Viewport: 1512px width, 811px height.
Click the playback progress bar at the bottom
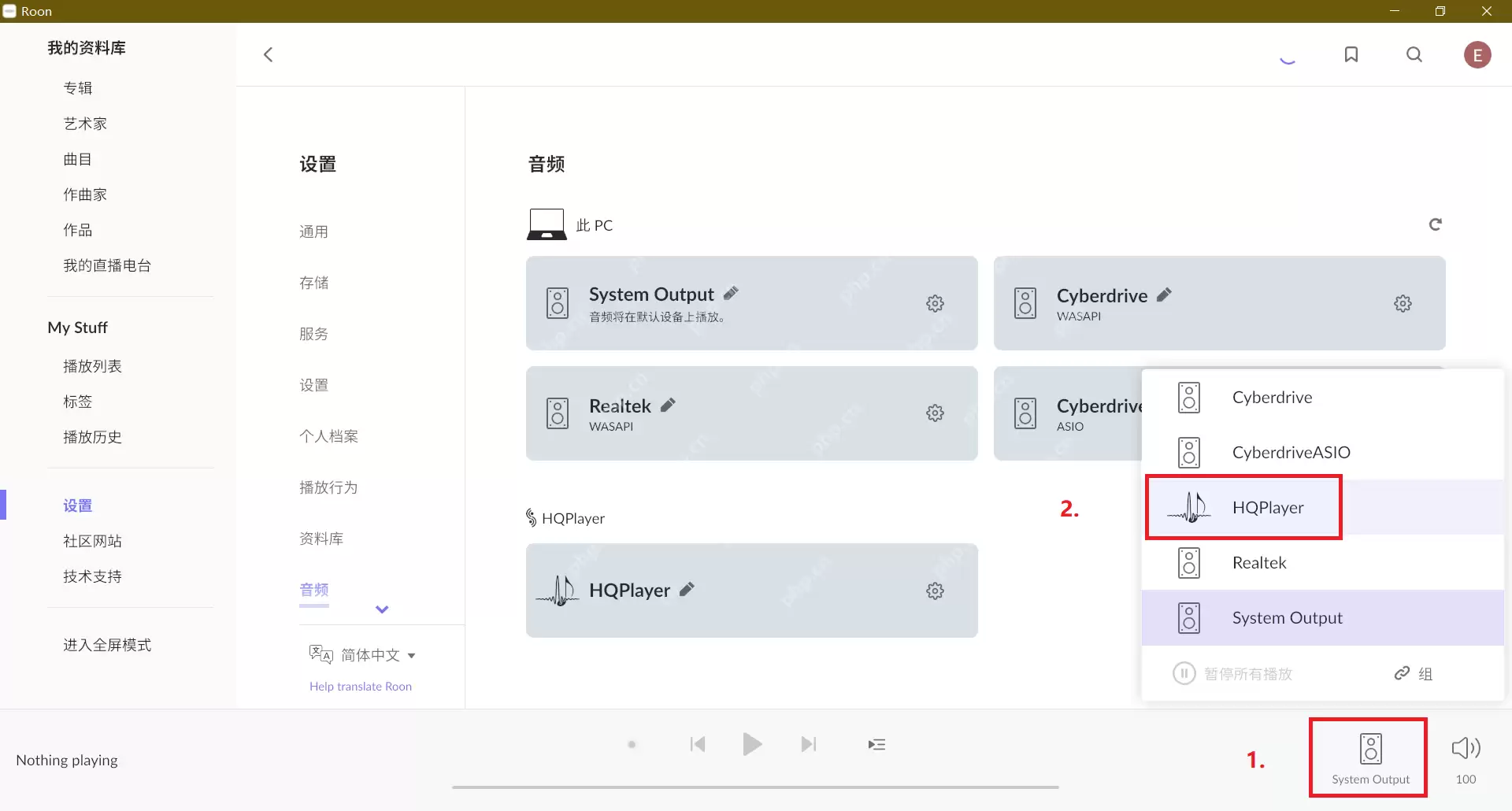coord(755,787)
